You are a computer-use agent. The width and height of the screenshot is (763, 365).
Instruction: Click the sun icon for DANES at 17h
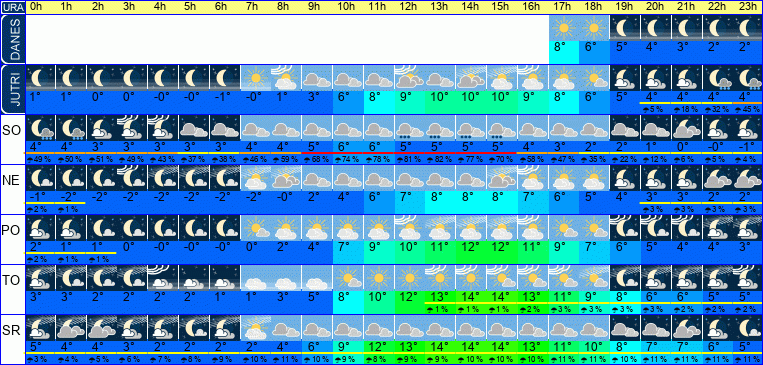(564, 28)
